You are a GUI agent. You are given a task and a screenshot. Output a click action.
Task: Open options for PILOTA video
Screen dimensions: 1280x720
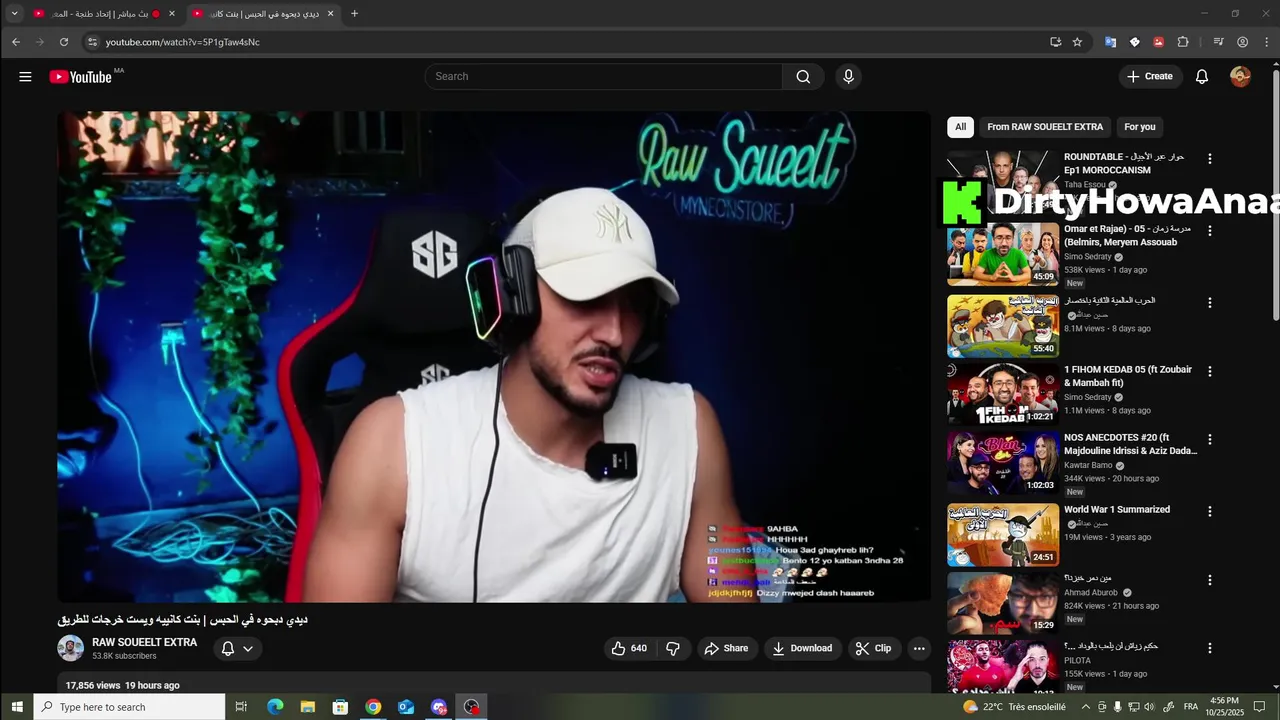coord(1209,648)
